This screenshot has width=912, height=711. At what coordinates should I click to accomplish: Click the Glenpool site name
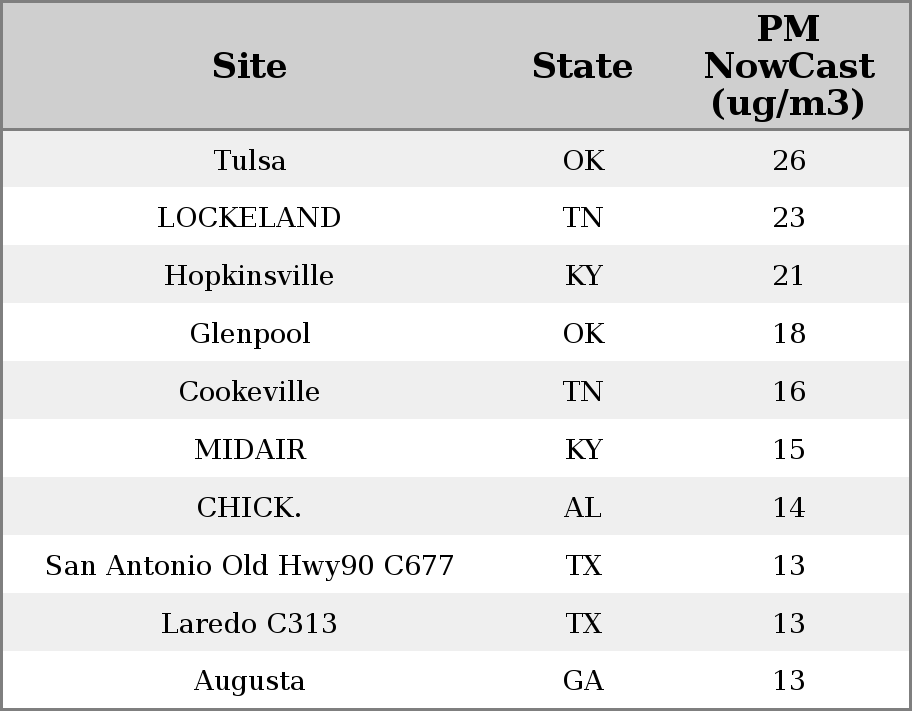coord(250,333)
